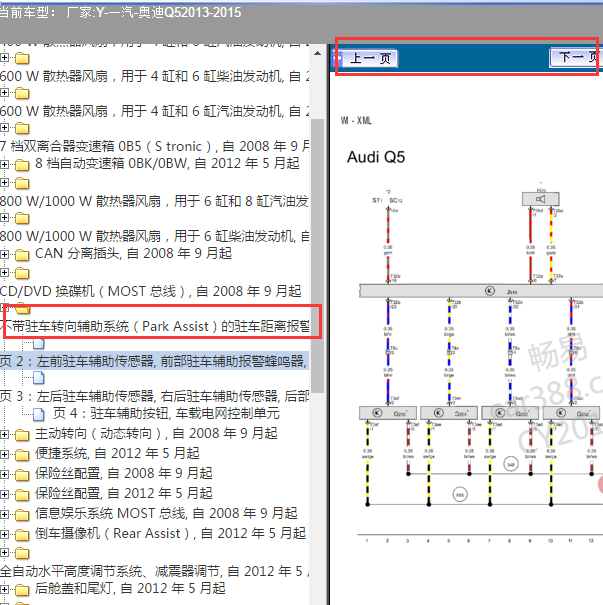This screenshot has width=603, height=605.
Task: Select 全自动水平高度调节系统、减震器调节 label
Action: click(154, 571)
